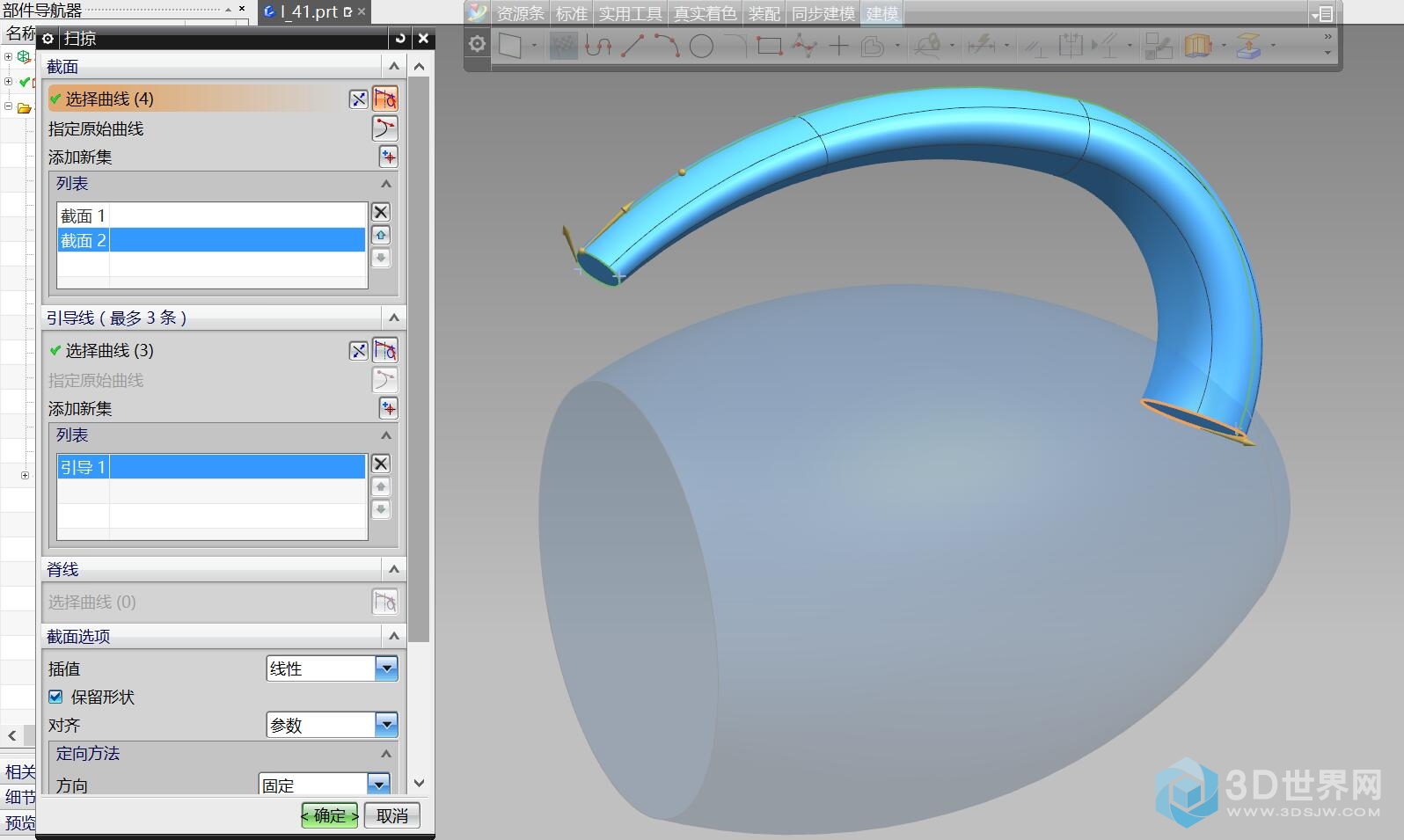Viewport: 1404px width, 840px height.
Task: Select 截面 2 in the list
Action: tap(211, 240)
